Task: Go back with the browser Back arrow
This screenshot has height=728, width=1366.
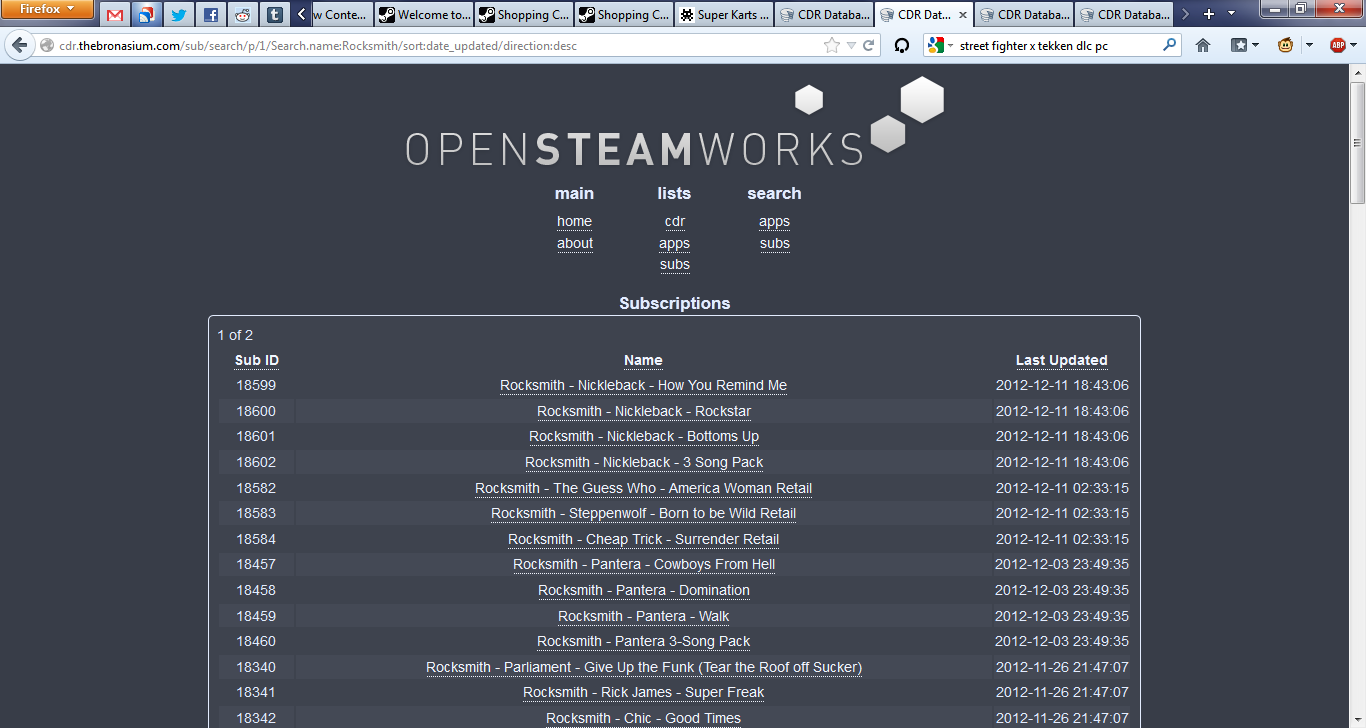Action: 19,45
